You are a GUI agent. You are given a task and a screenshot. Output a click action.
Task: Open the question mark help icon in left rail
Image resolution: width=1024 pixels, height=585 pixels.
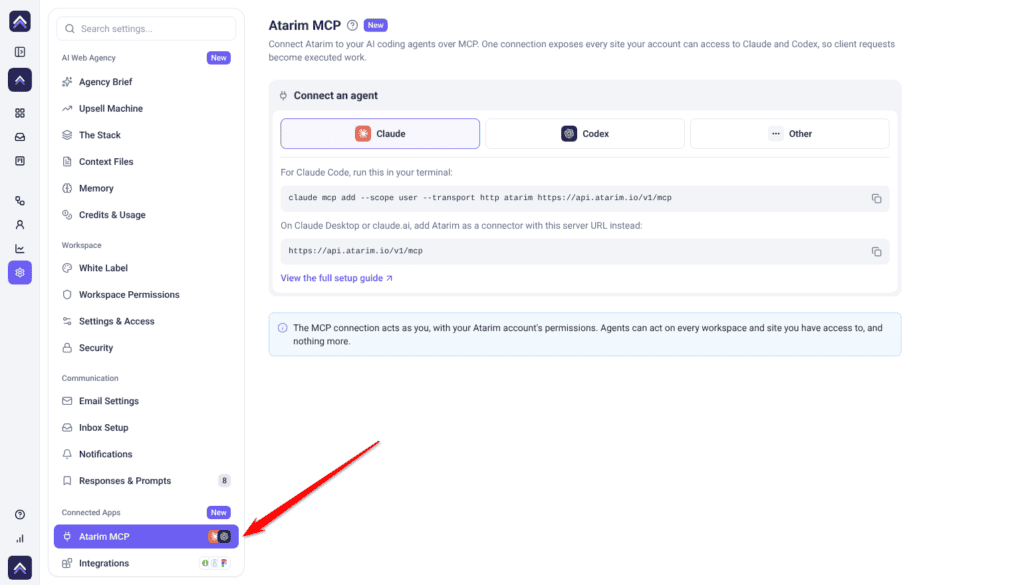pos(20,514)
